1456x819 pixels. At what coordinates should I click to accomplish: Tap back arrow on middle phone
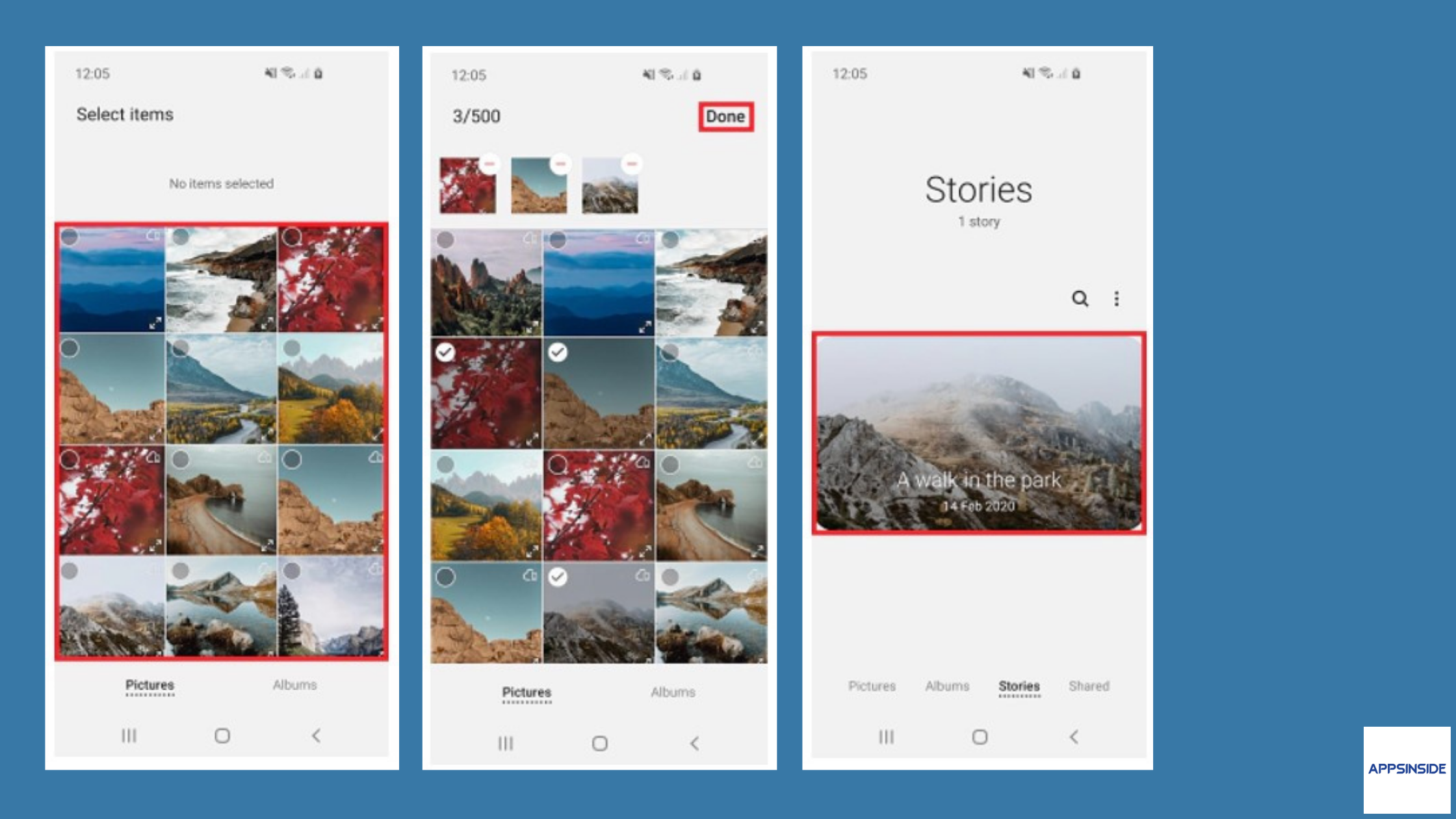[x=694, y=743]
